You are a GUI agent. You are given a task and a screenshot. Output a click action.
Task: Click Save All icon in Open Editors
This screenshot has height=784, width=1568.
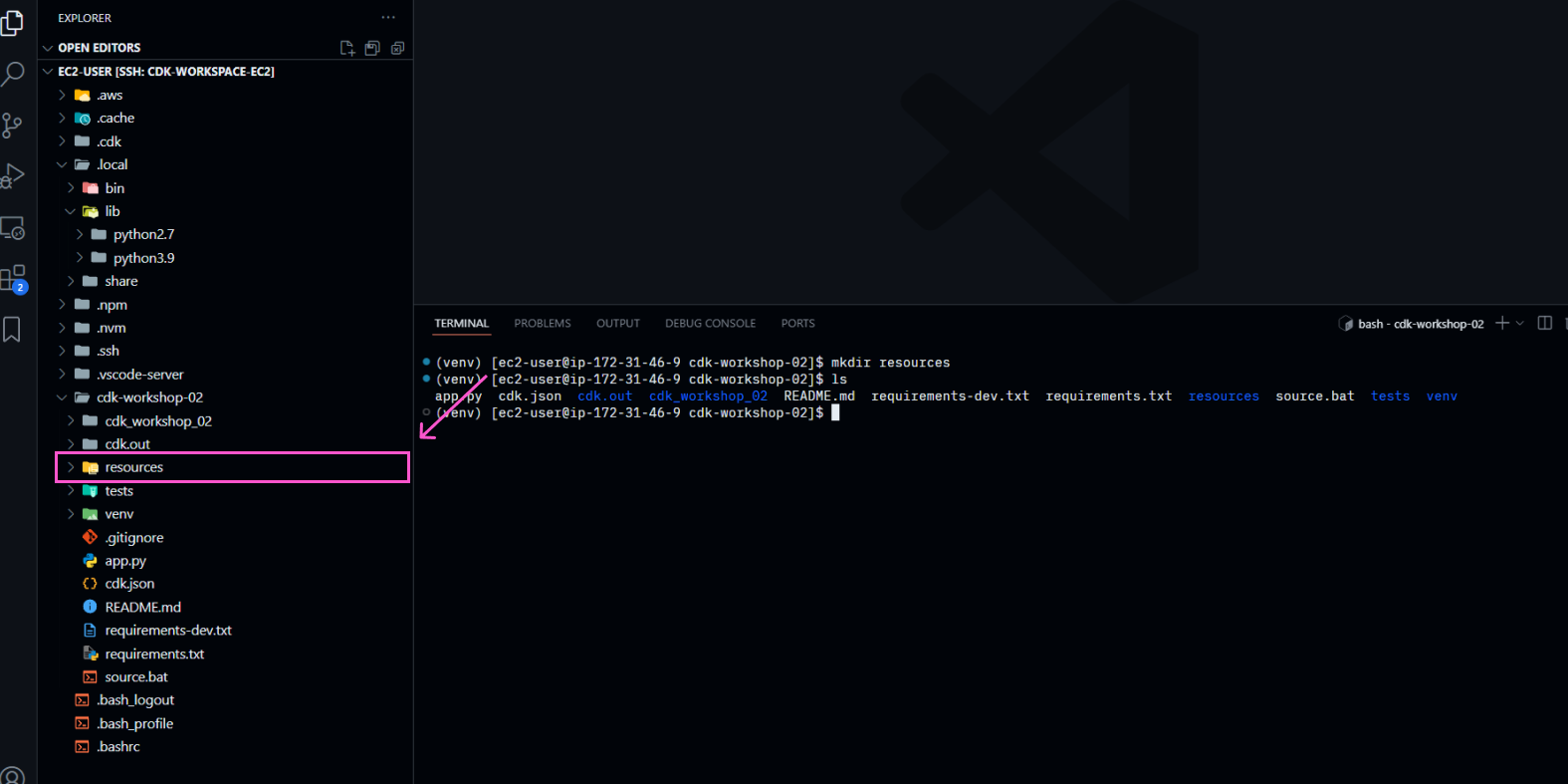(x=372, y=48)
